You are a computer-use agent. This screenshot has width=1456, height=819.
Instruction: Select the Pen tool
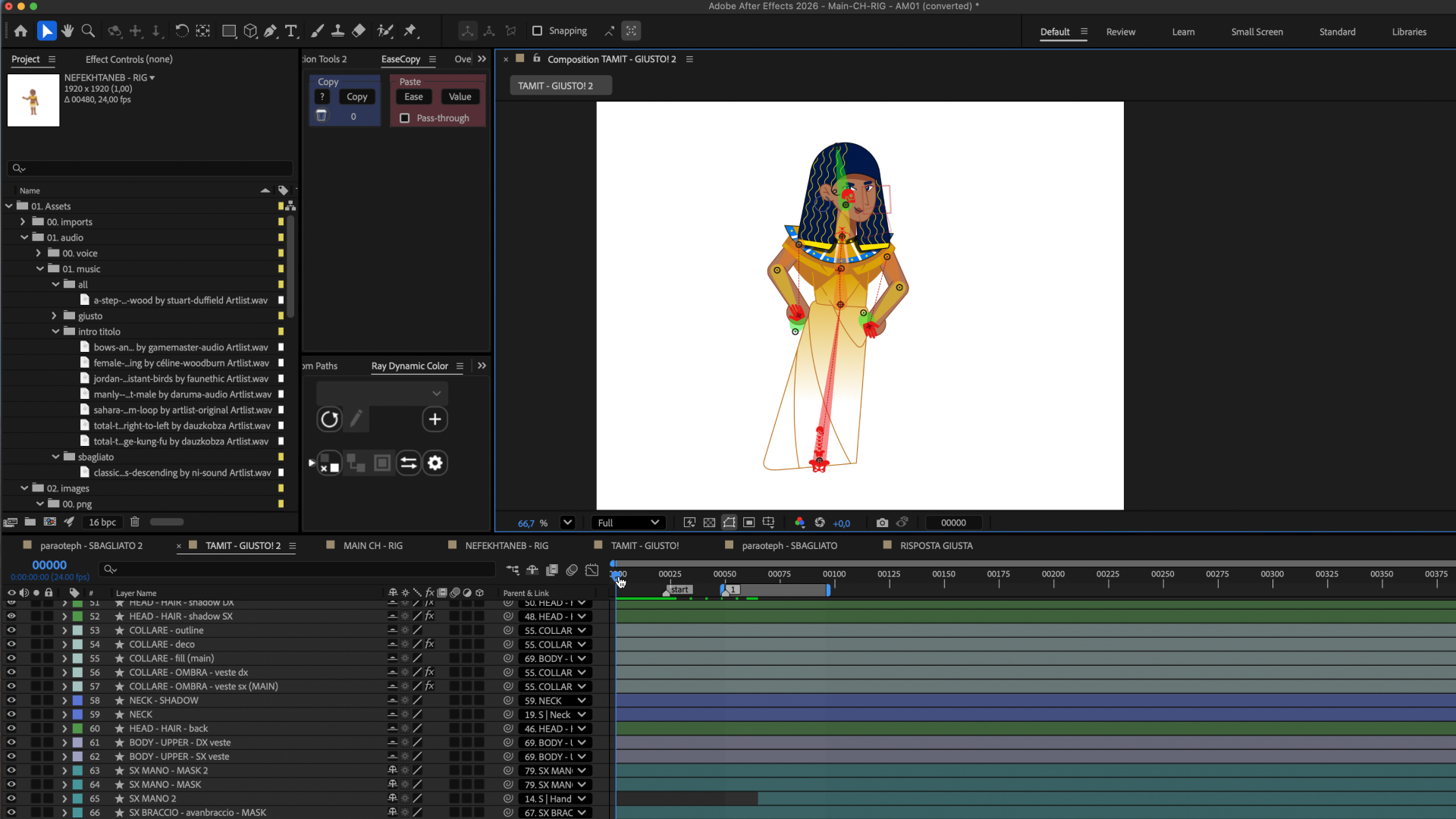[x=271, y=31]
